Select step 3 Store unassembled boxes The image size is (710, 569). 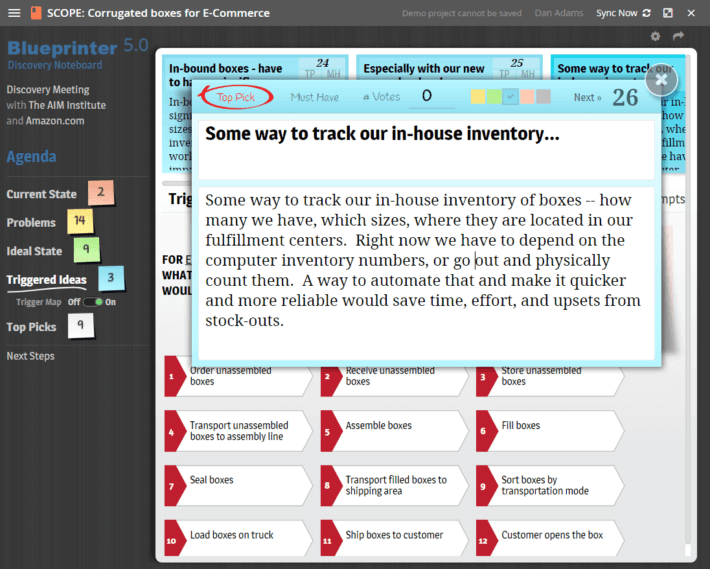[x=550, y=377]
